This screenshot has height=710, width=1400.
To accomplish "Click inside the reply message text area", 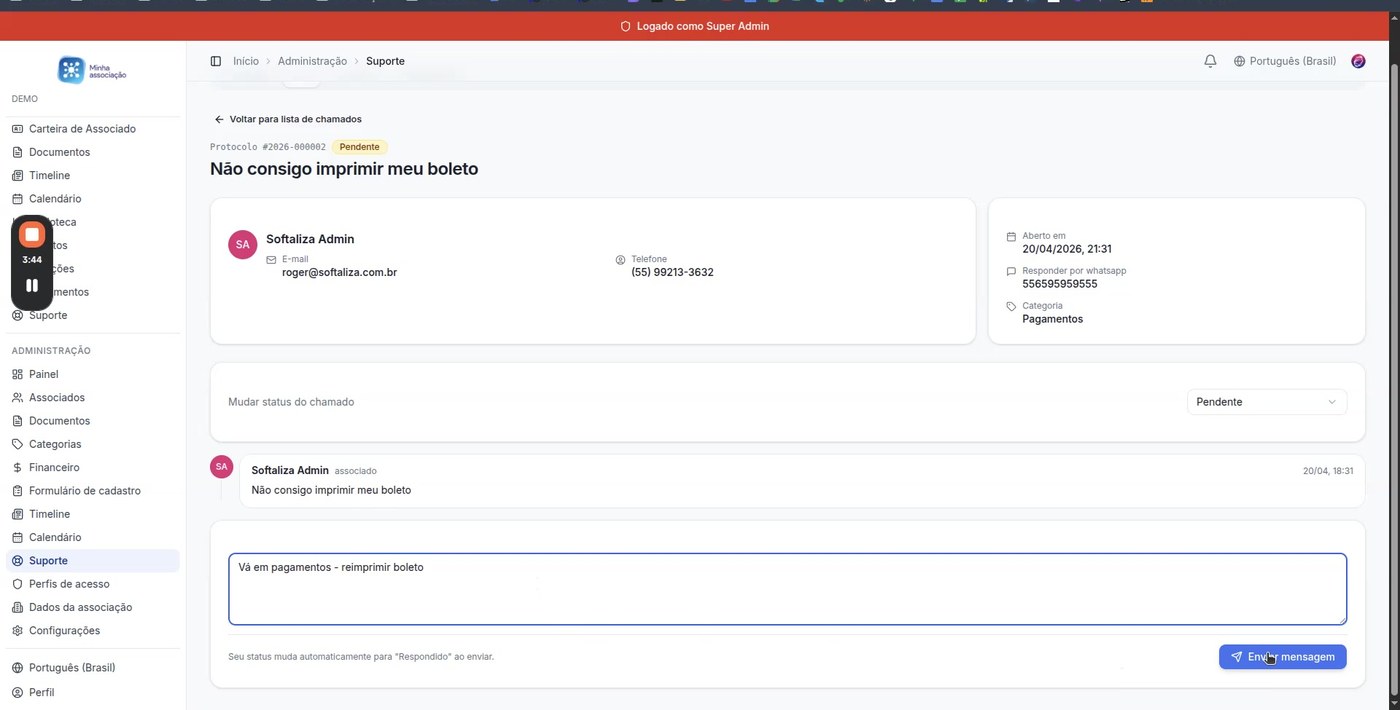I will tap(787, 596).
